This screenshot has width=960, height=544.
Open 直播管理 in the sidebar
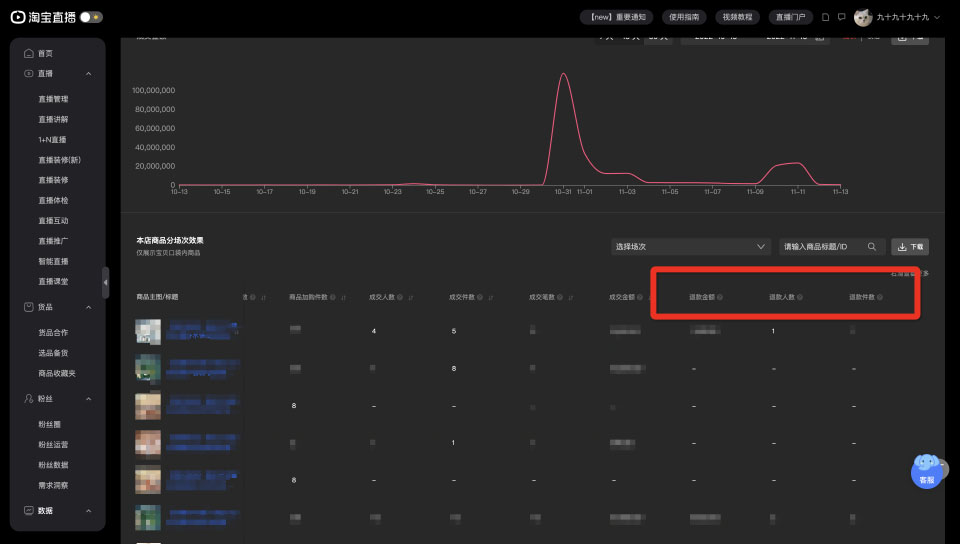tap(53, 99)
